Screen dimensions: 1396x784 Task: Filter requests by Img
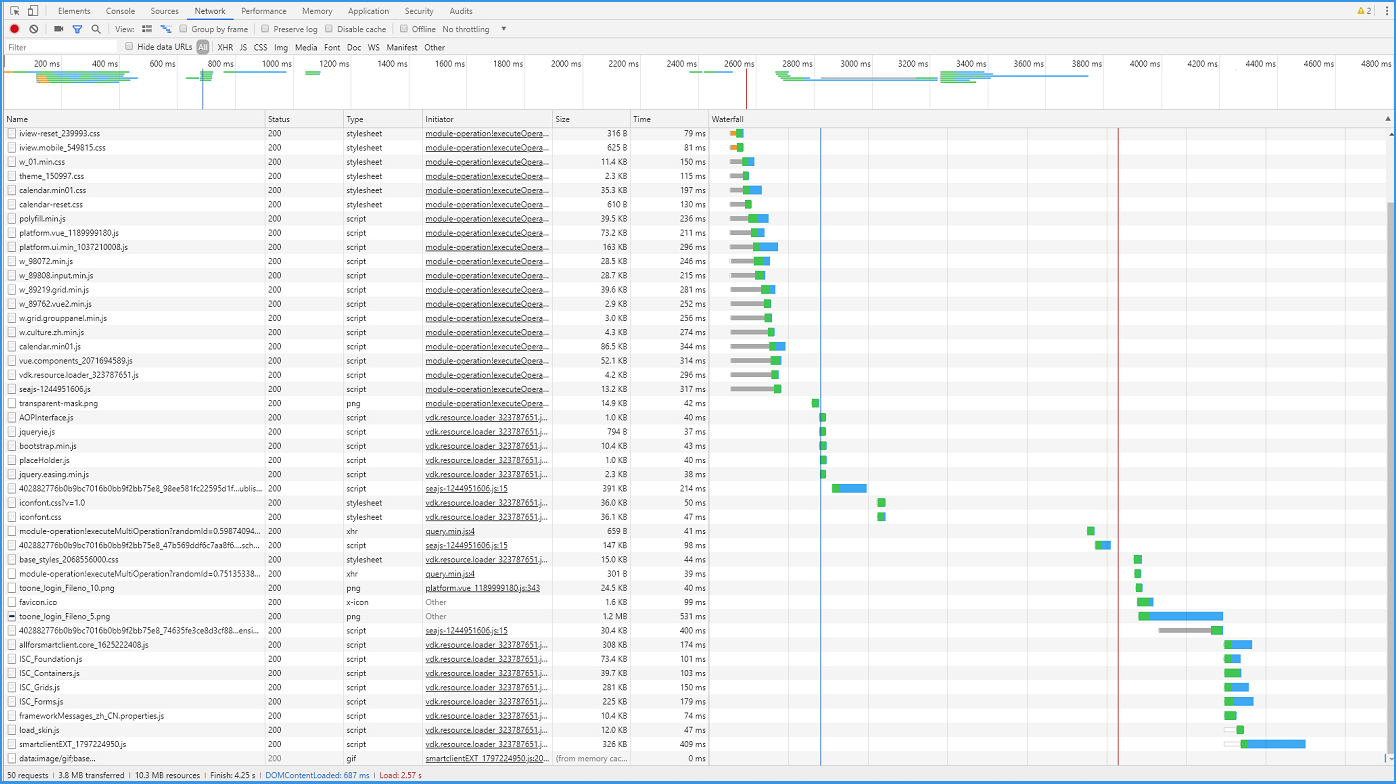[x=281, y=47]
